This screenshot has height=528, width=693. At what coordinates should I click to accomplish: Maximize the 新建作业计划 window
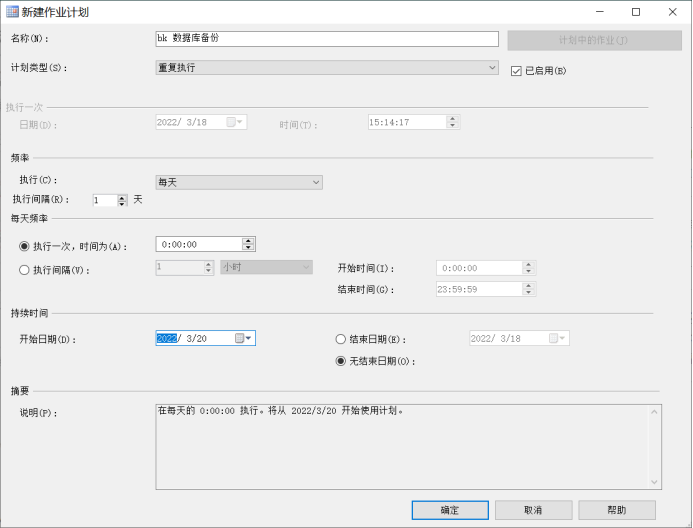[x=636, y=12]
